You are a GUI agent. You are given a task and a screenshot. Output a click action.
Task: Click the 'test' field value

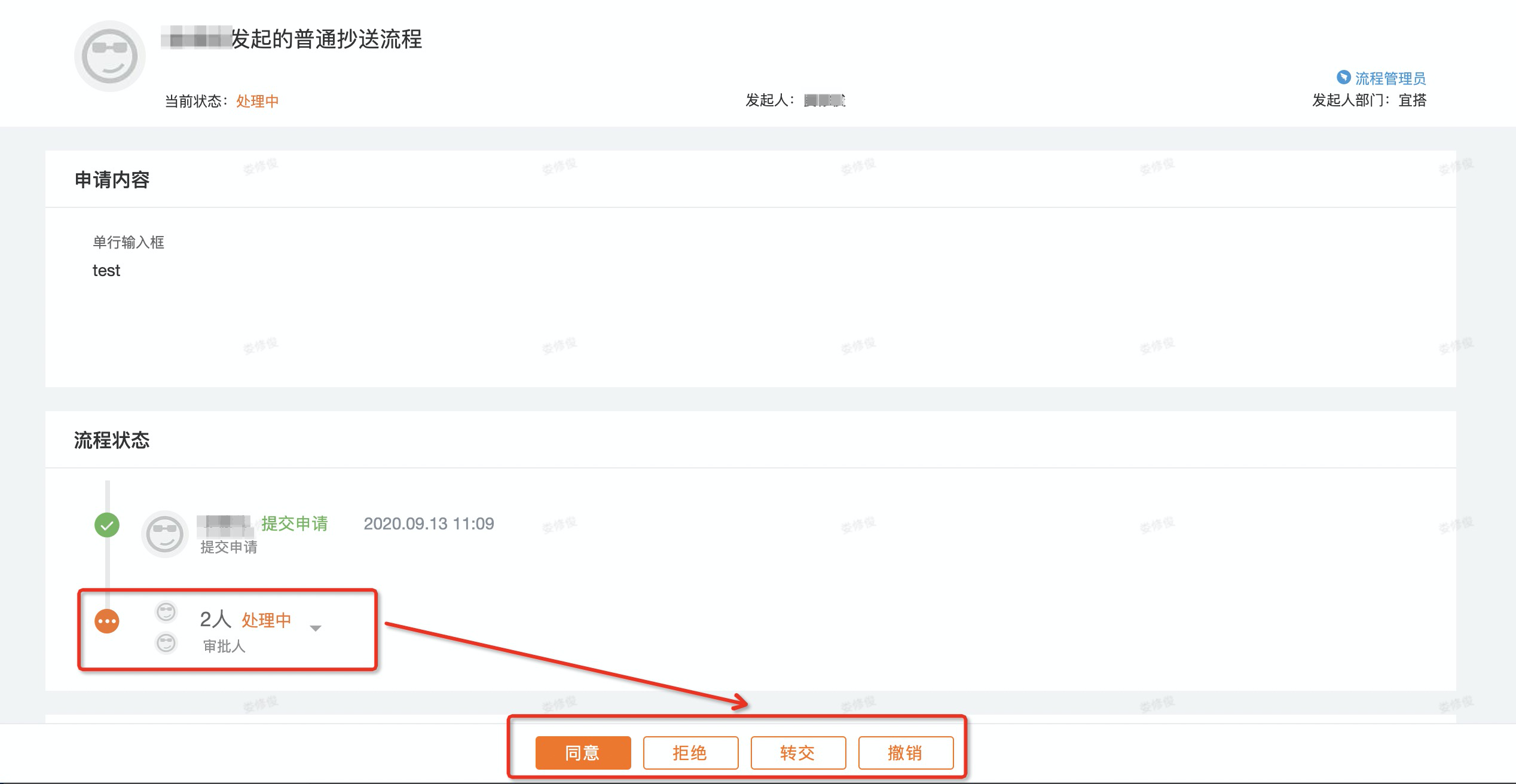106,271
